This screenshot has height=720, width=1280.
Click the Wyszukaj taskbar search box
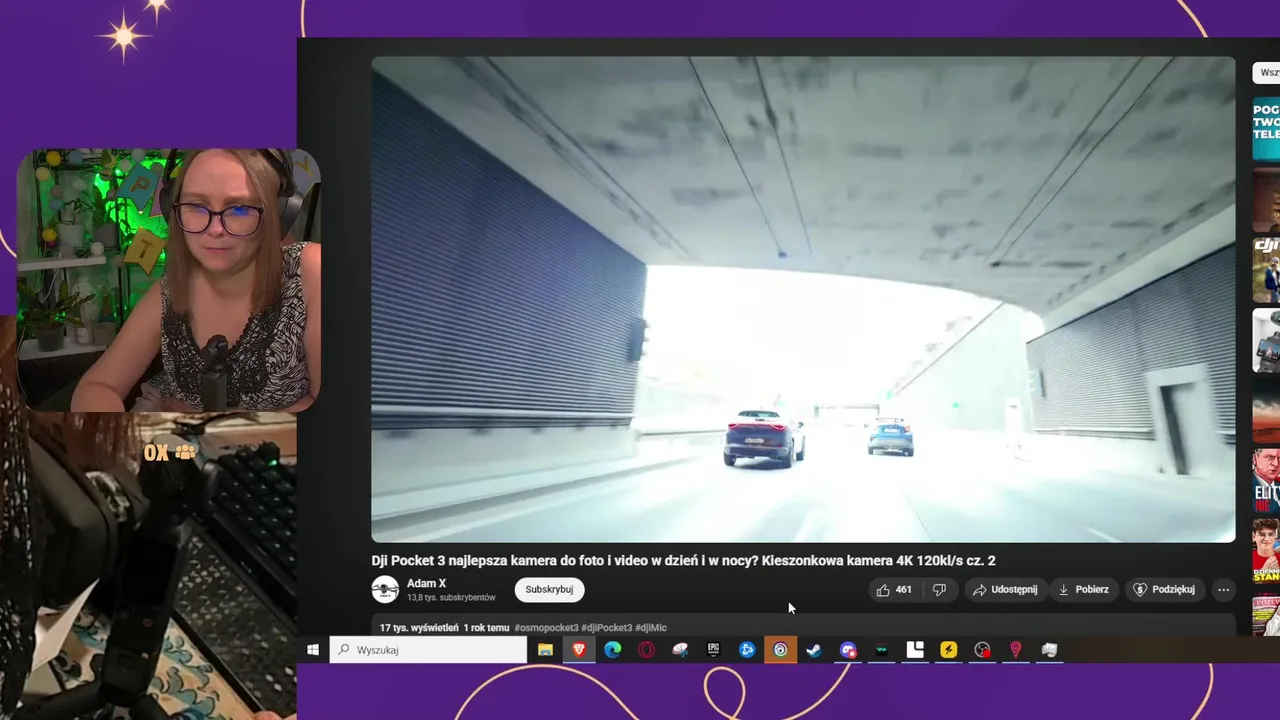(428, 650)
